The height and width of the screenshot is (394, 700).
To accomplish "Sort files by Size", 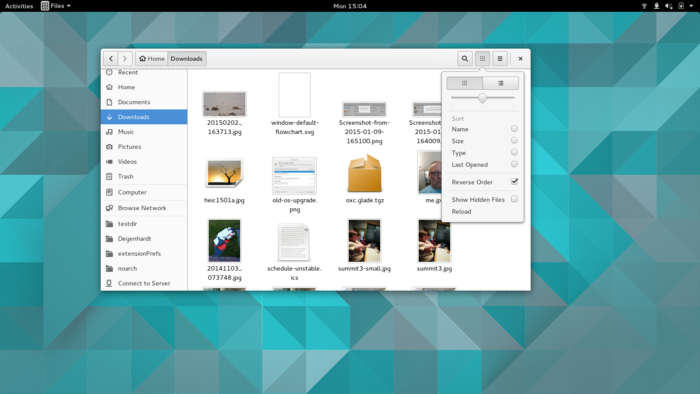I will tap(514, 141).
